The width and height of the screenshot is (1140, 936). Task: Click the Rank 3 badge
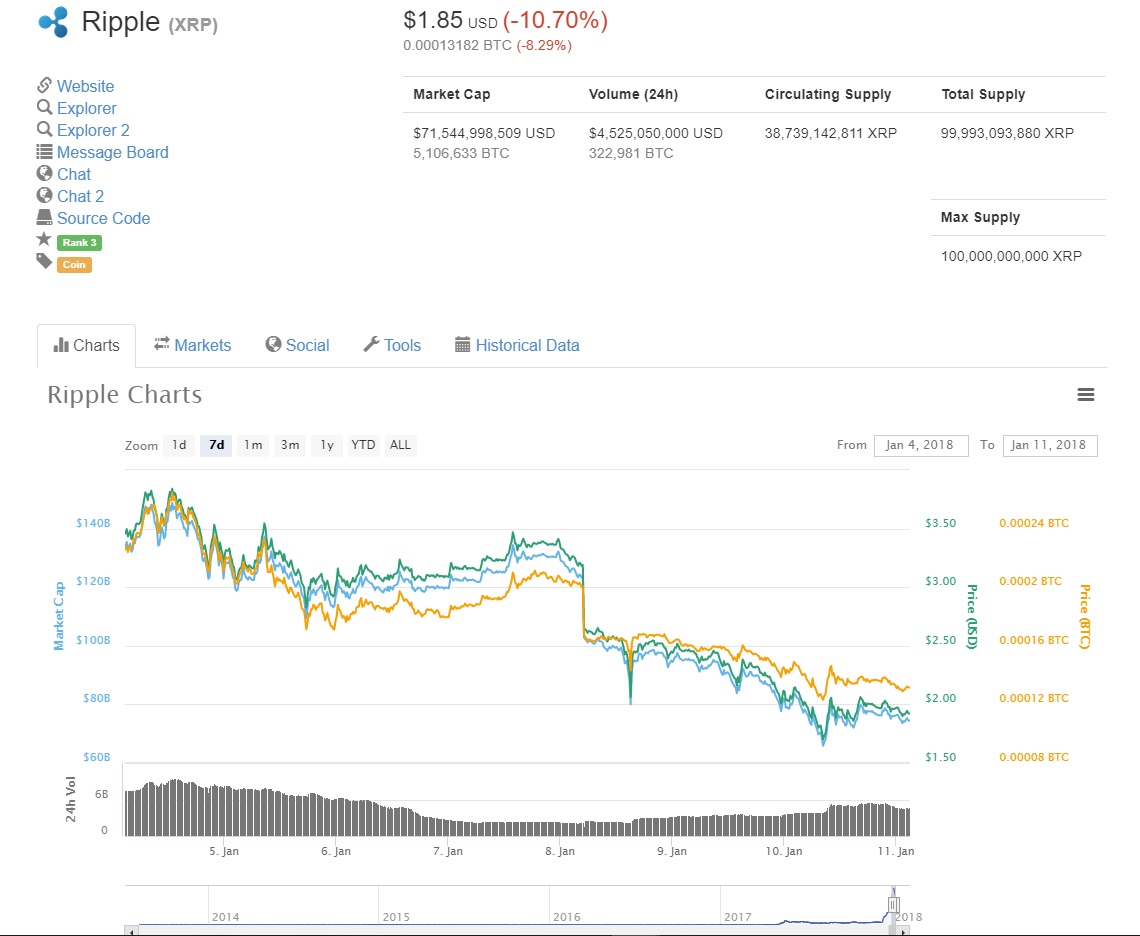point(79,243)
